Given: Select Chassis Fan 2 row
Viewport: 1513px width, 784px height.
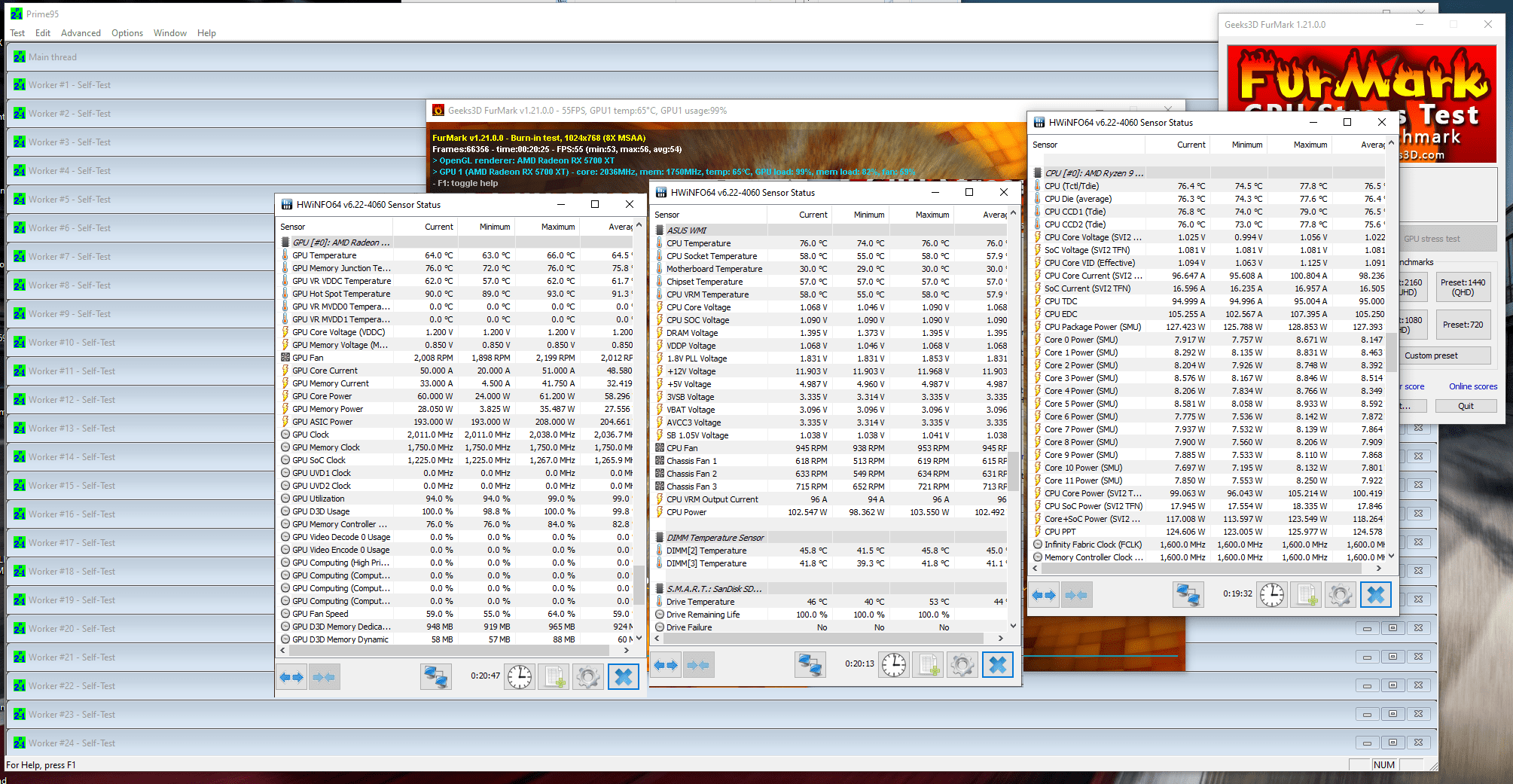Looking at the screenshot, I should (x=831, y=474).
